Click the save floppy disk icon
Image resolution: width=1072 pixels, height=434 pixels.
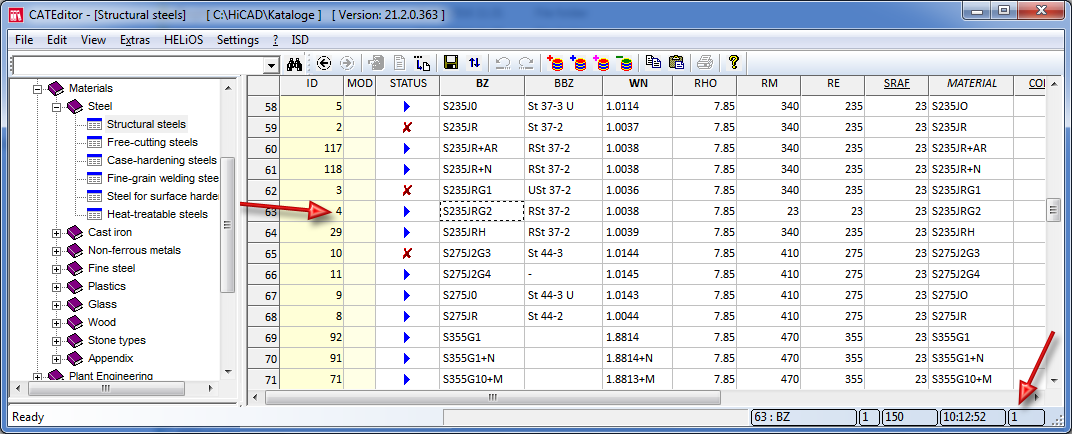click(x=451, y=64)
